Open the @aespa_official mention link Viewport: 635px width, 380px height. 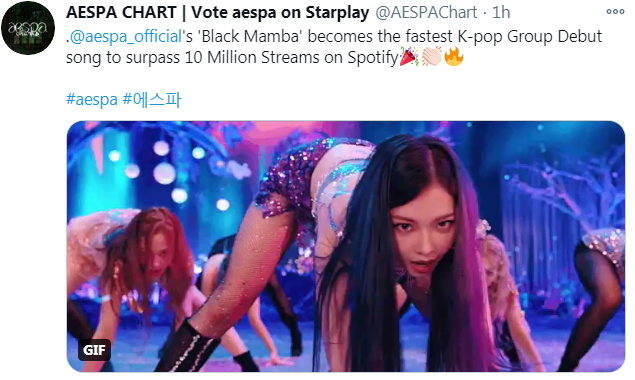(126, 36)
